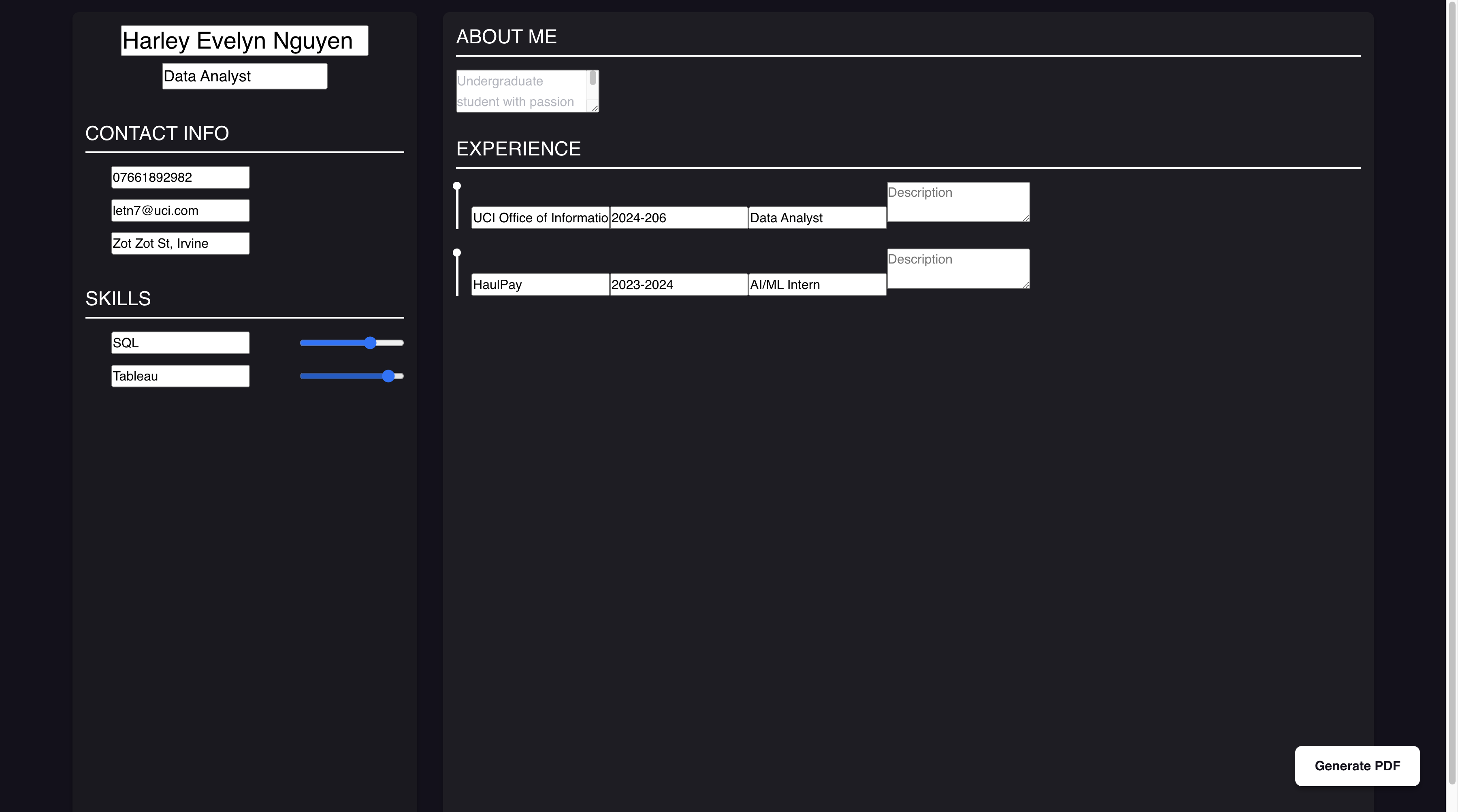
Task: Click the Harley Evelyn Nguyen name field
Action: (244, 41)
